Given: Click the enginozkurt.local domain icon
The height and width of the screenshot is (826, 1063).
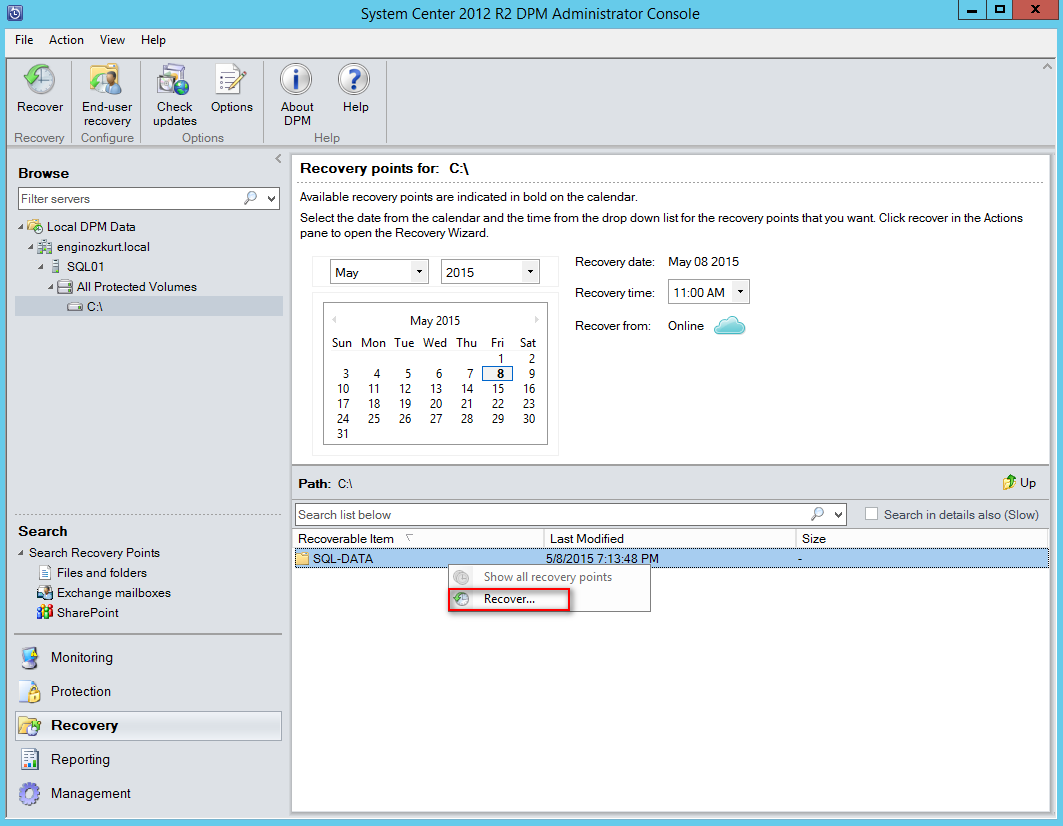Looking at the screenshot, I should coord(45,247).
